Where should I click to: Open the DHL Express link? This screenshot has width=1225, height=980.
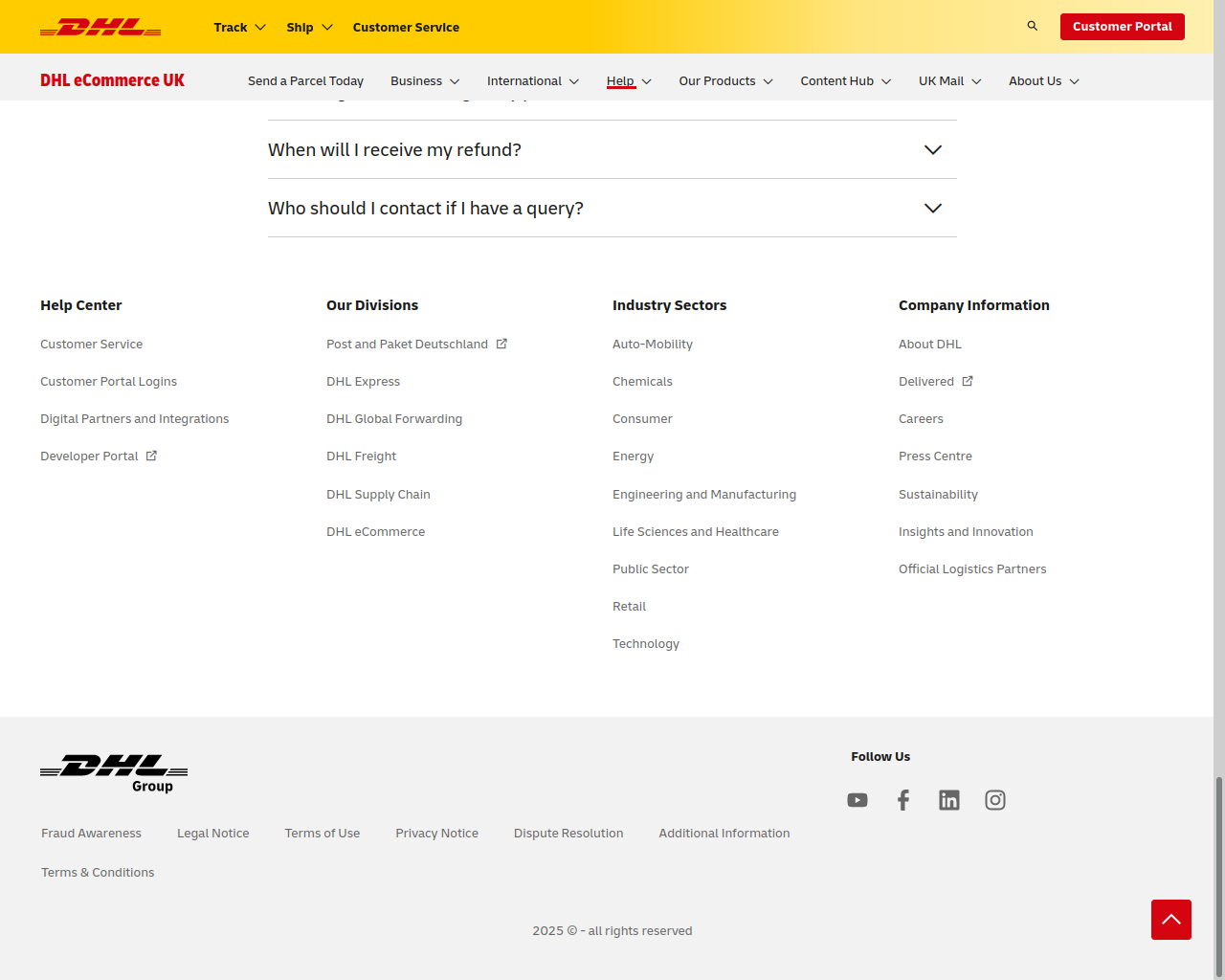(364, 381)
